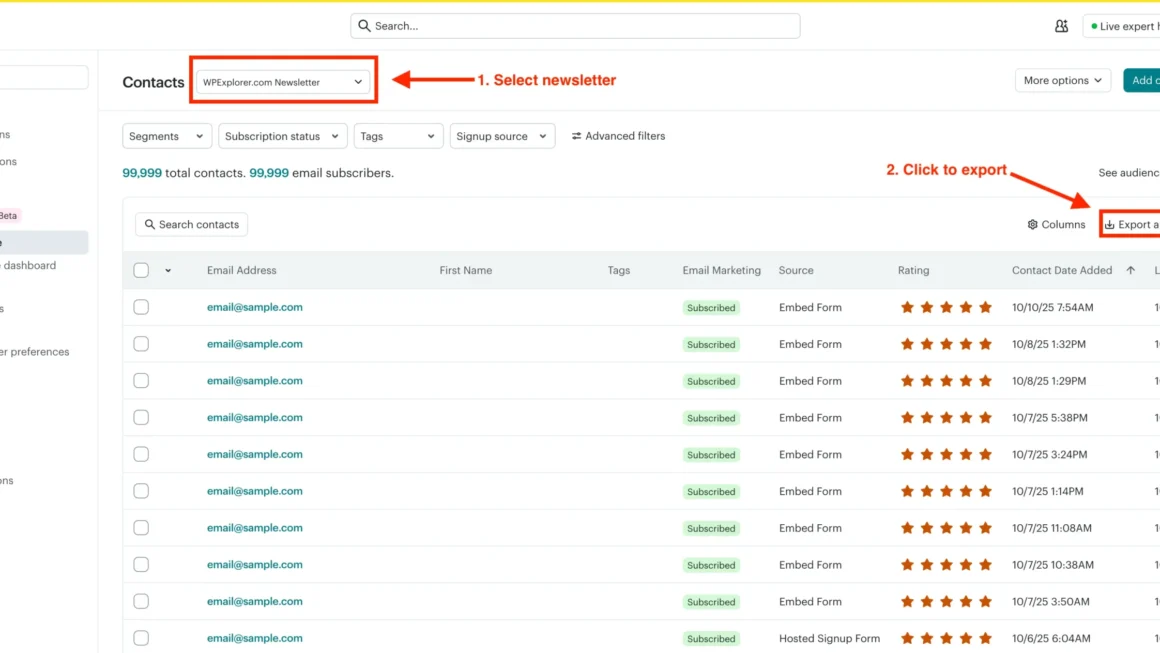
Task: Open the More options dropdown
Action: [1062, 80]
